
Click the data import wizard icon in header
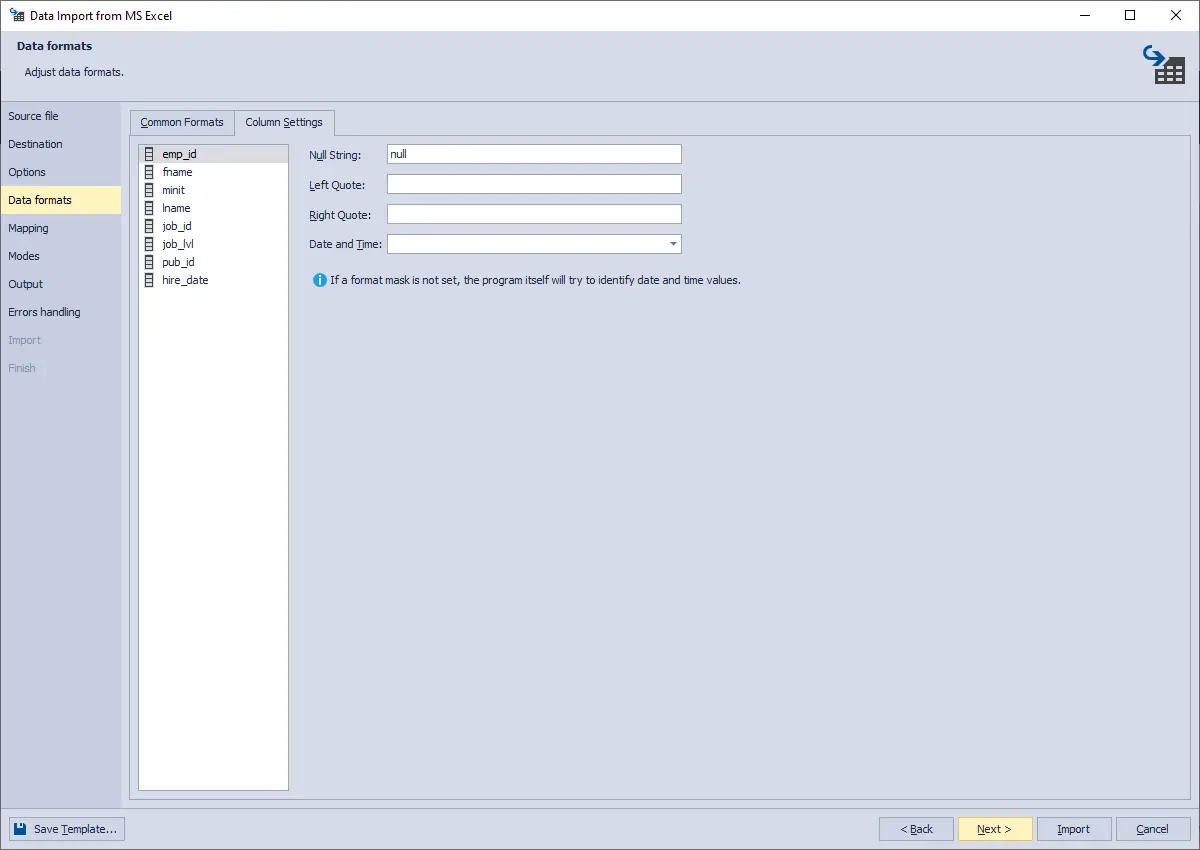(1164, 65)
